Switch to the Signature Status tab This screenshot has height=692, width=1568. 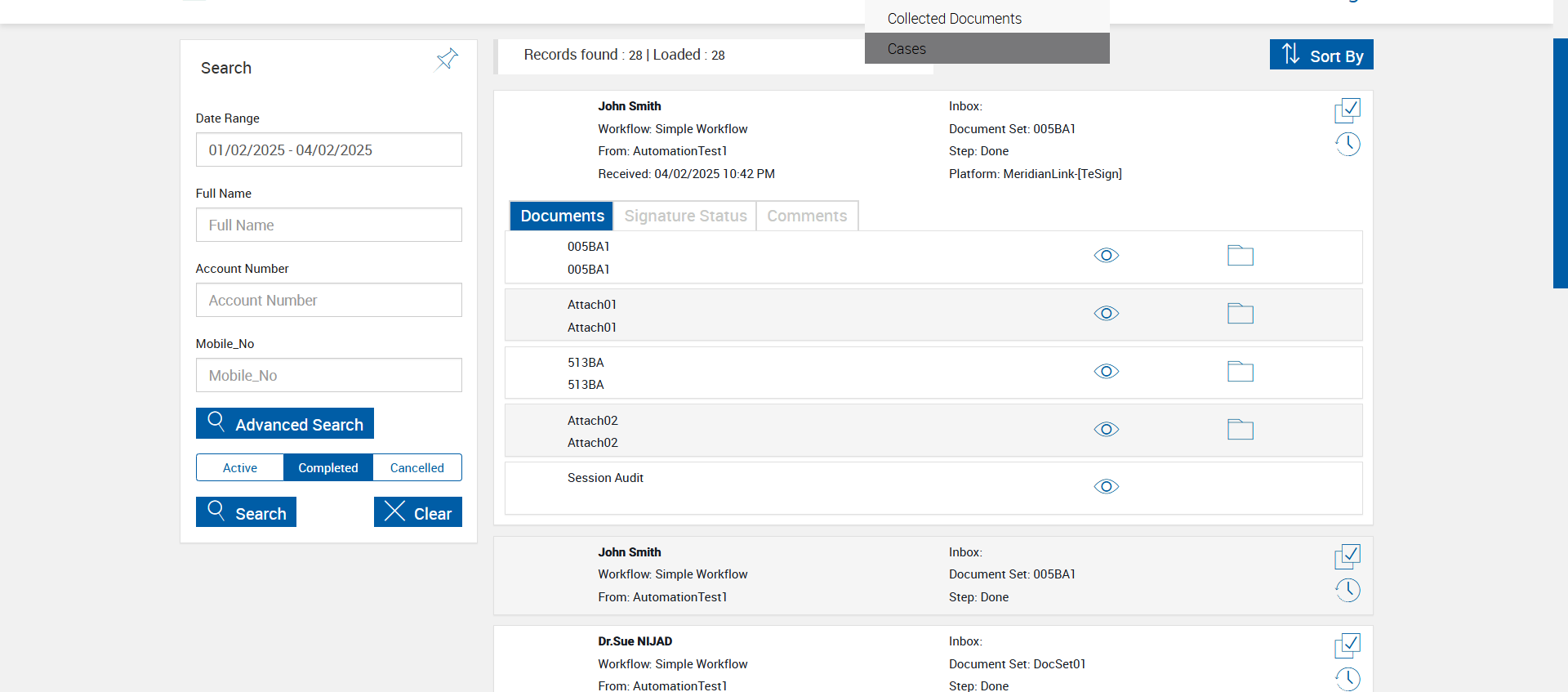coord(685,217)
